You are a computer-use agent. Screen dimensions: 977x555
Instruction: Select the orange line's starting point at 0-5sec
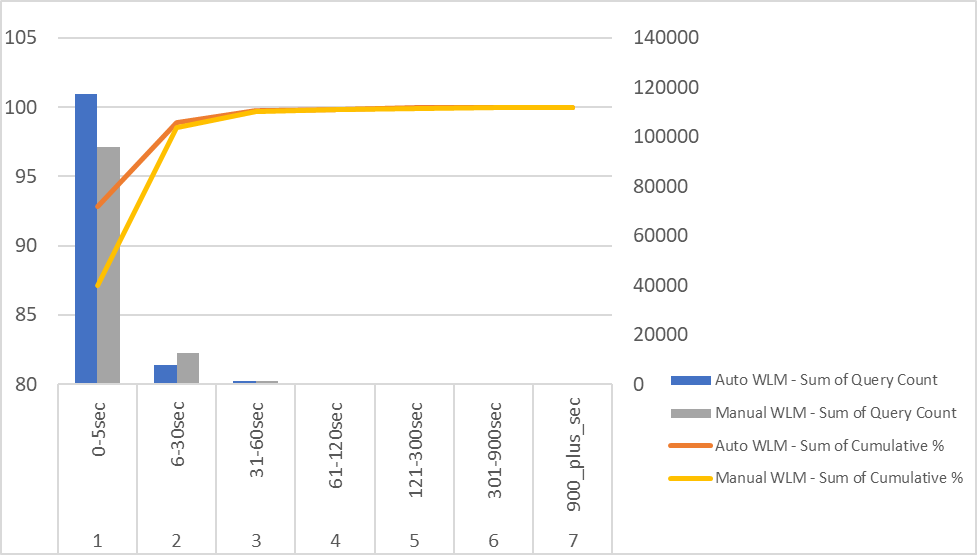point(97,207)
